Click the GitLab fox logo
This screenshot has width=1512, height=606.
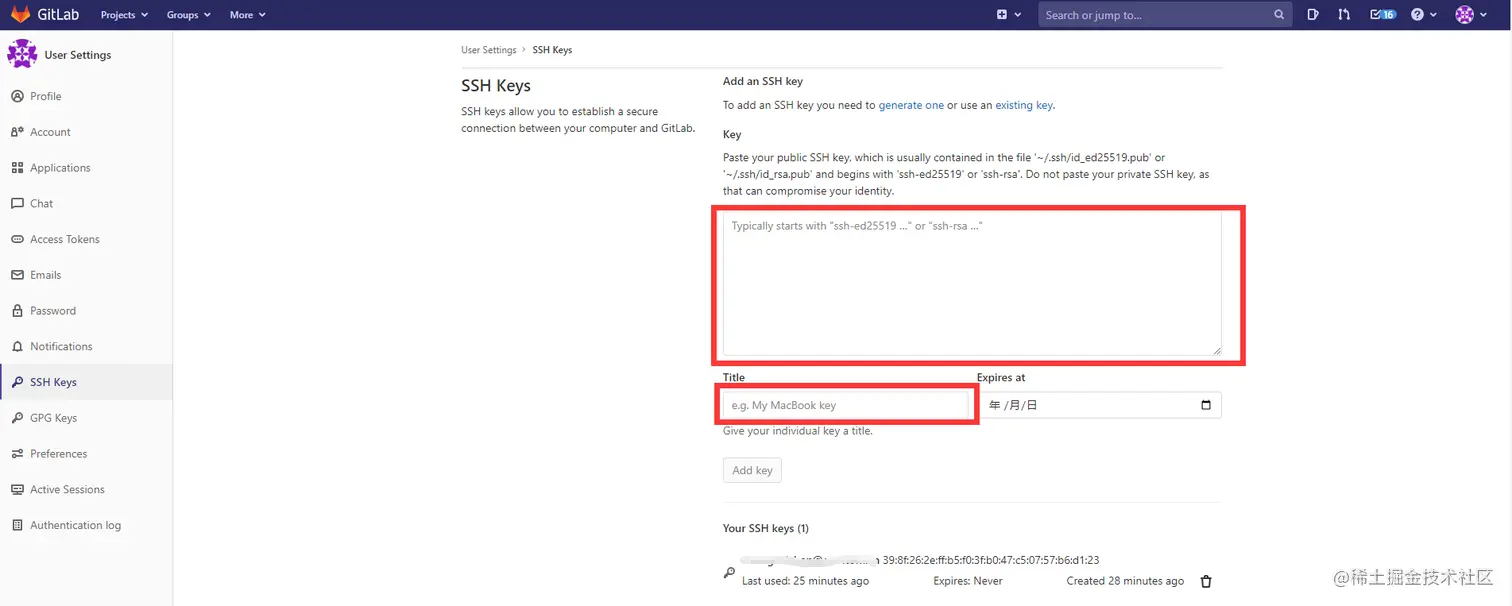[20, 15]
